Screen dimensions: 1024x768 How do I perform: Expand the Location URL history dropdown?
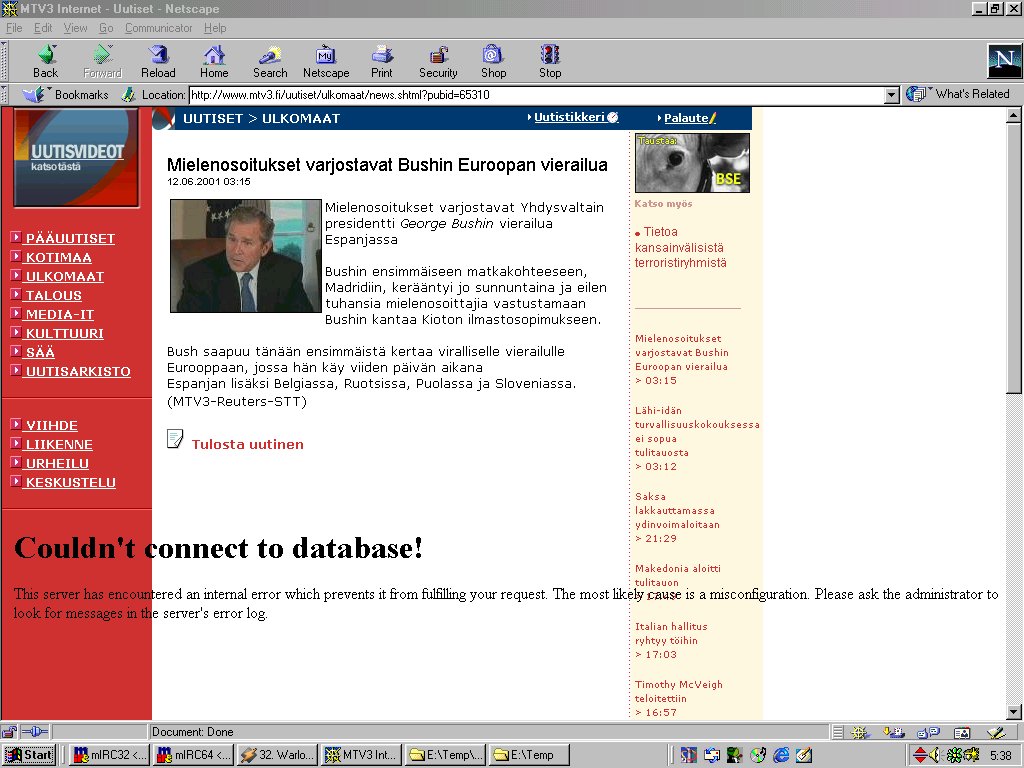tap(892, 95)
